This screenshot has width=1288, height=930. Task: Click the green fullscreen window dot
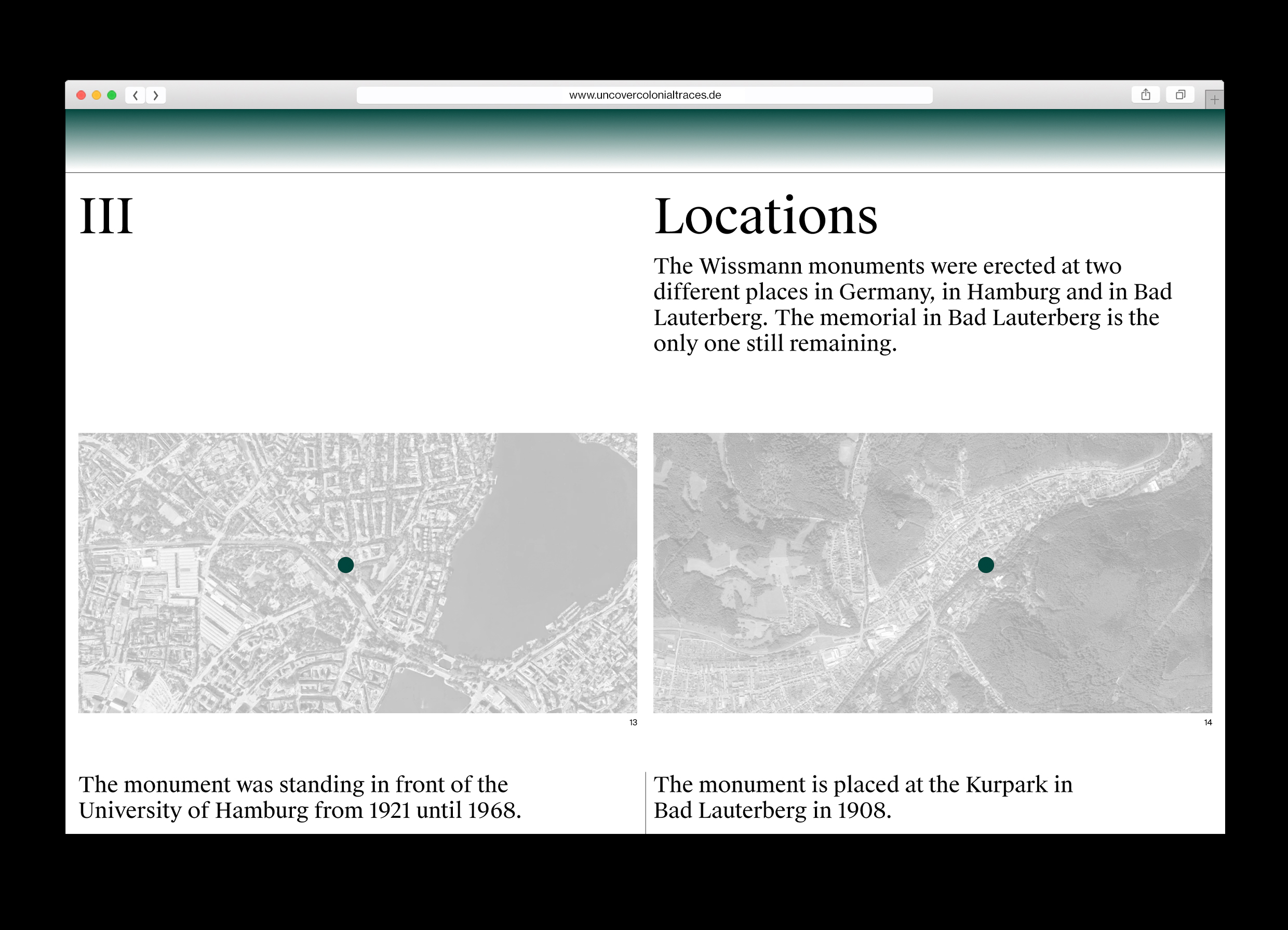click(112, 96)
